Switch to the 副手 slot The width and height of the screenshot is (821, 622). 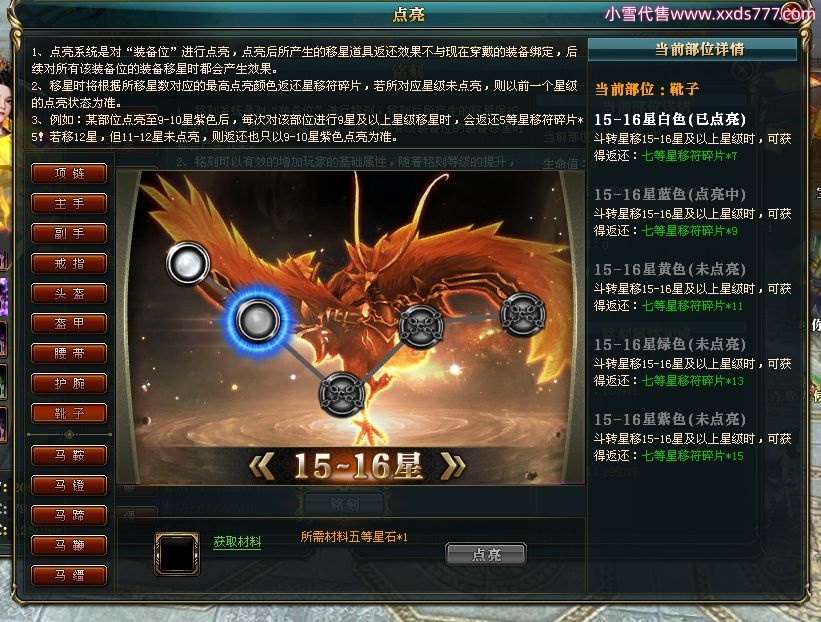[69, 234]
